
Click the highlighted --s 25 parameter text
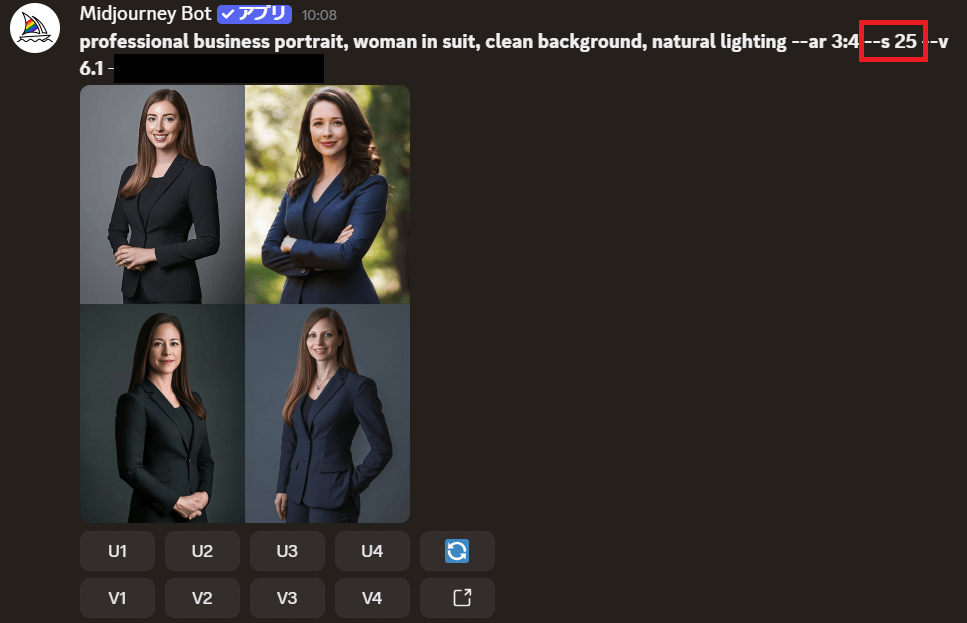tap(892, 41)
